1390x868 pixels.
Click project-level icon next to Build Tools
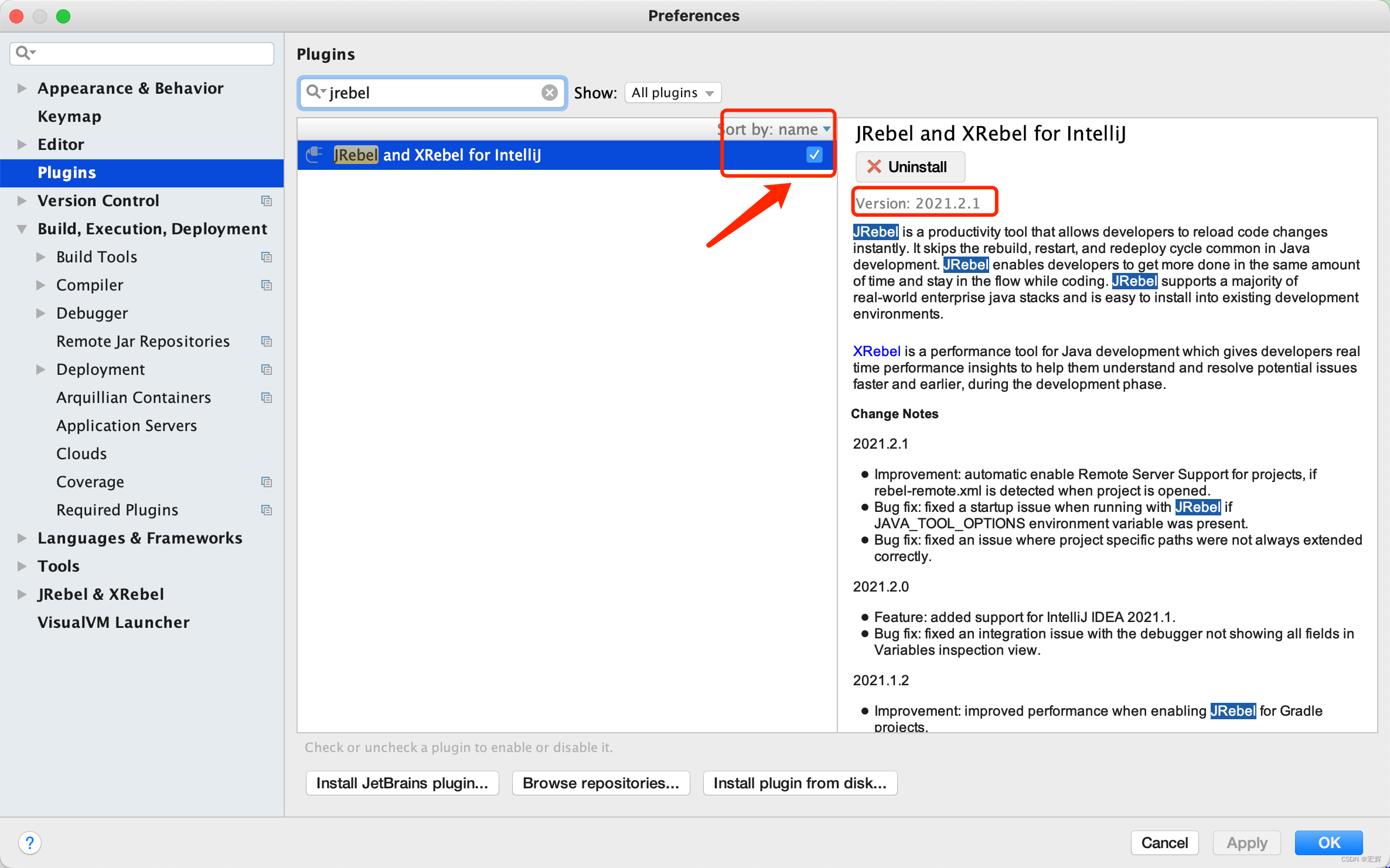click(x=267, y=257)
